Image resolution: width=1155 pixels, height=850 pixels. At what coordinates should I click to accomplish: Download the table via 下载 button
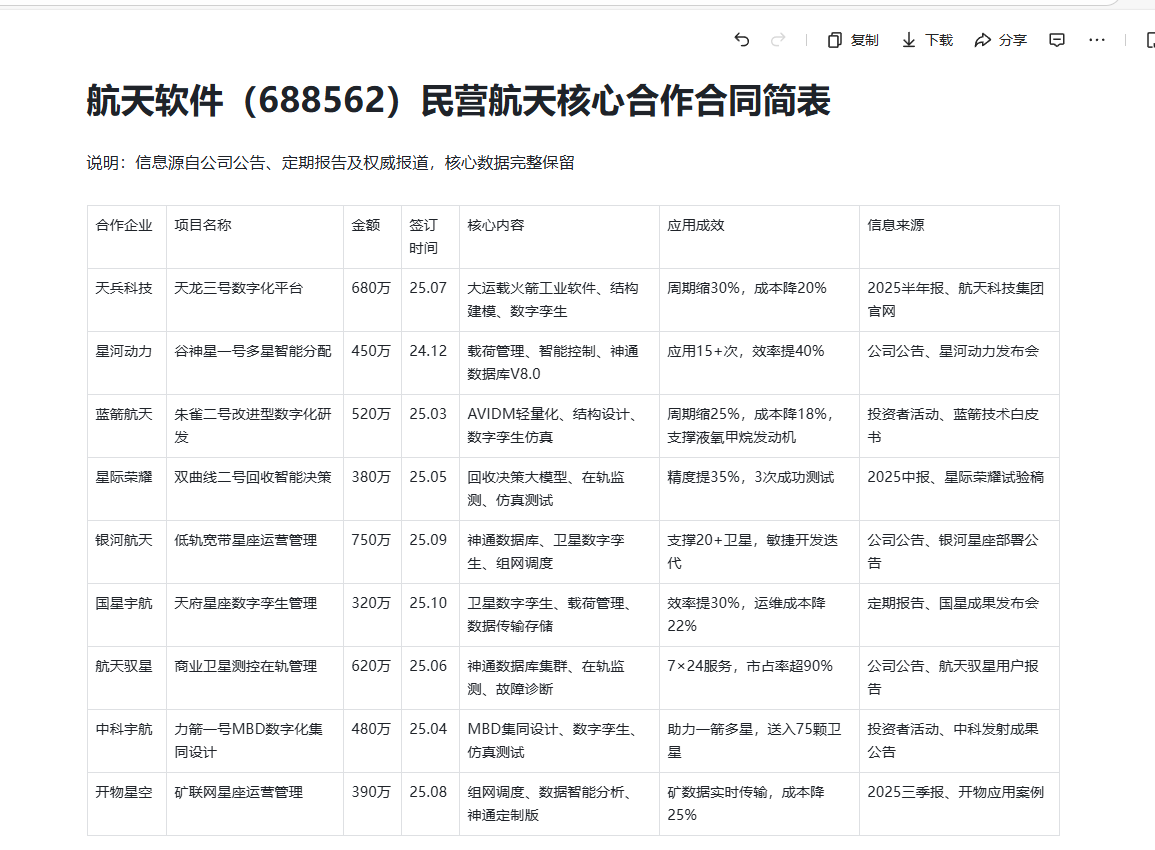(927, 40)
